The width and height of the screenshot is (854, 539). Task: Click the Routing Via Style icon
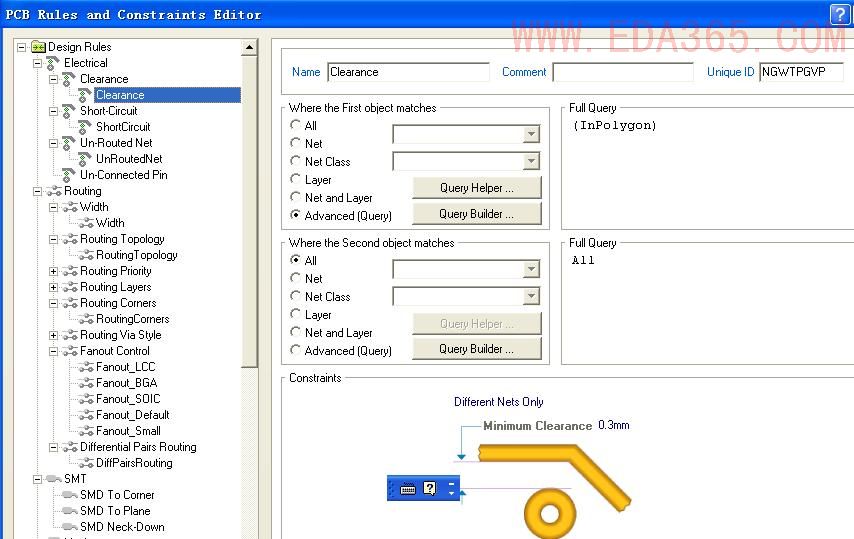pos(70,335)
